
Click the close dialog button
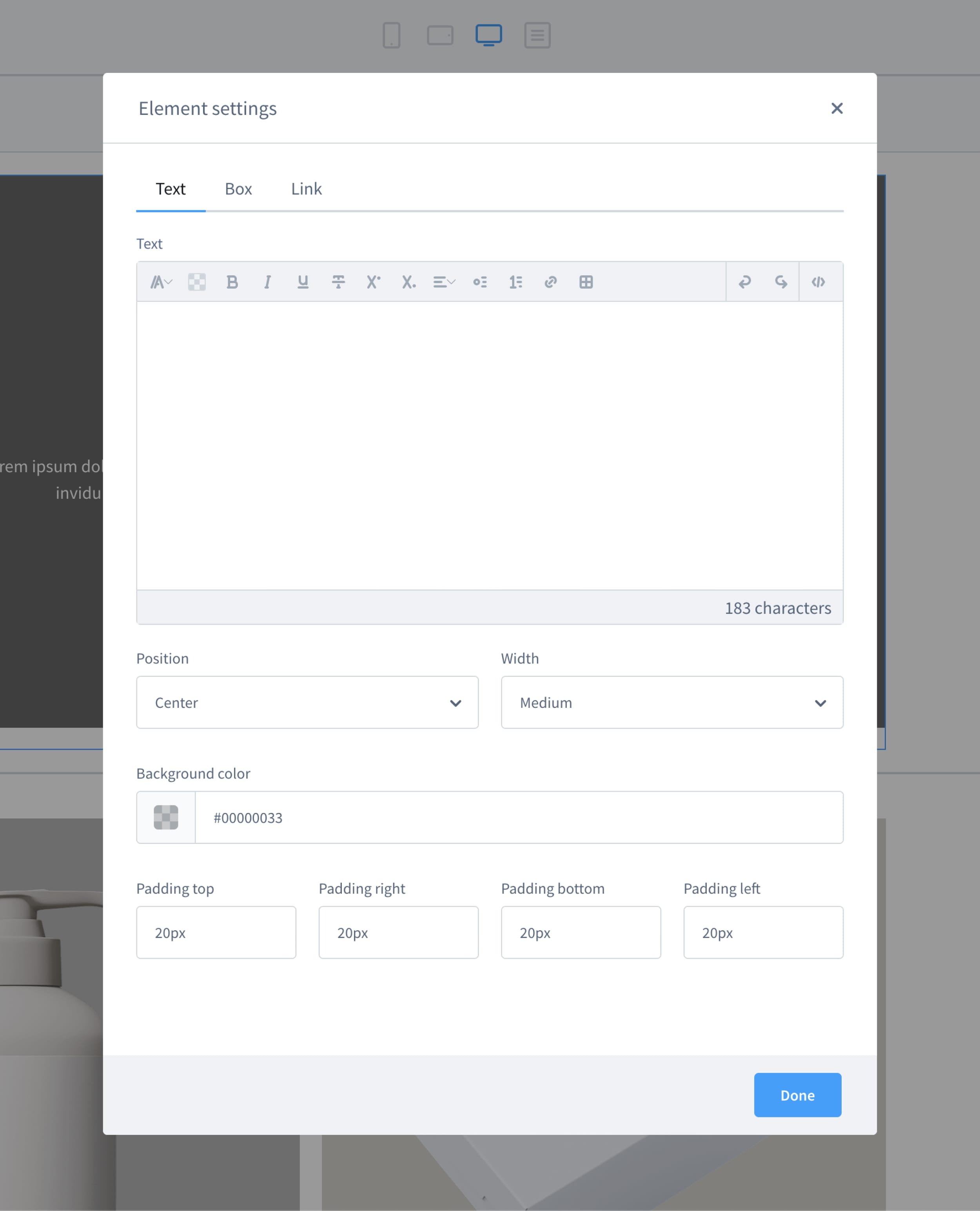(838, 108)
